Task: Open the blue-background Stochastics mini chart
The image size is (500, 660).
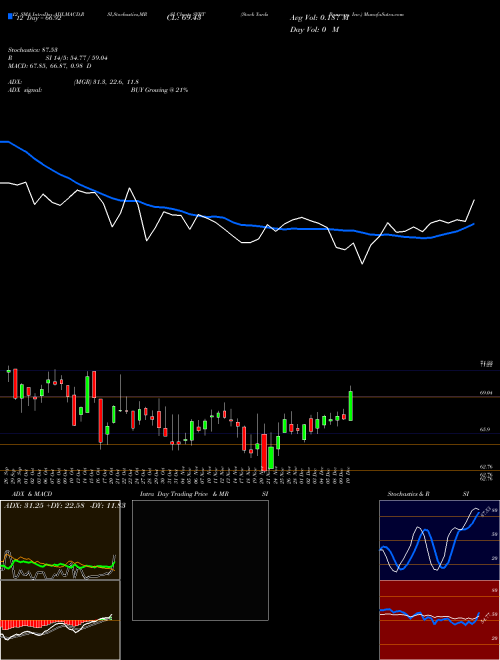Action: pyautogui.click(x=439, y=540)
